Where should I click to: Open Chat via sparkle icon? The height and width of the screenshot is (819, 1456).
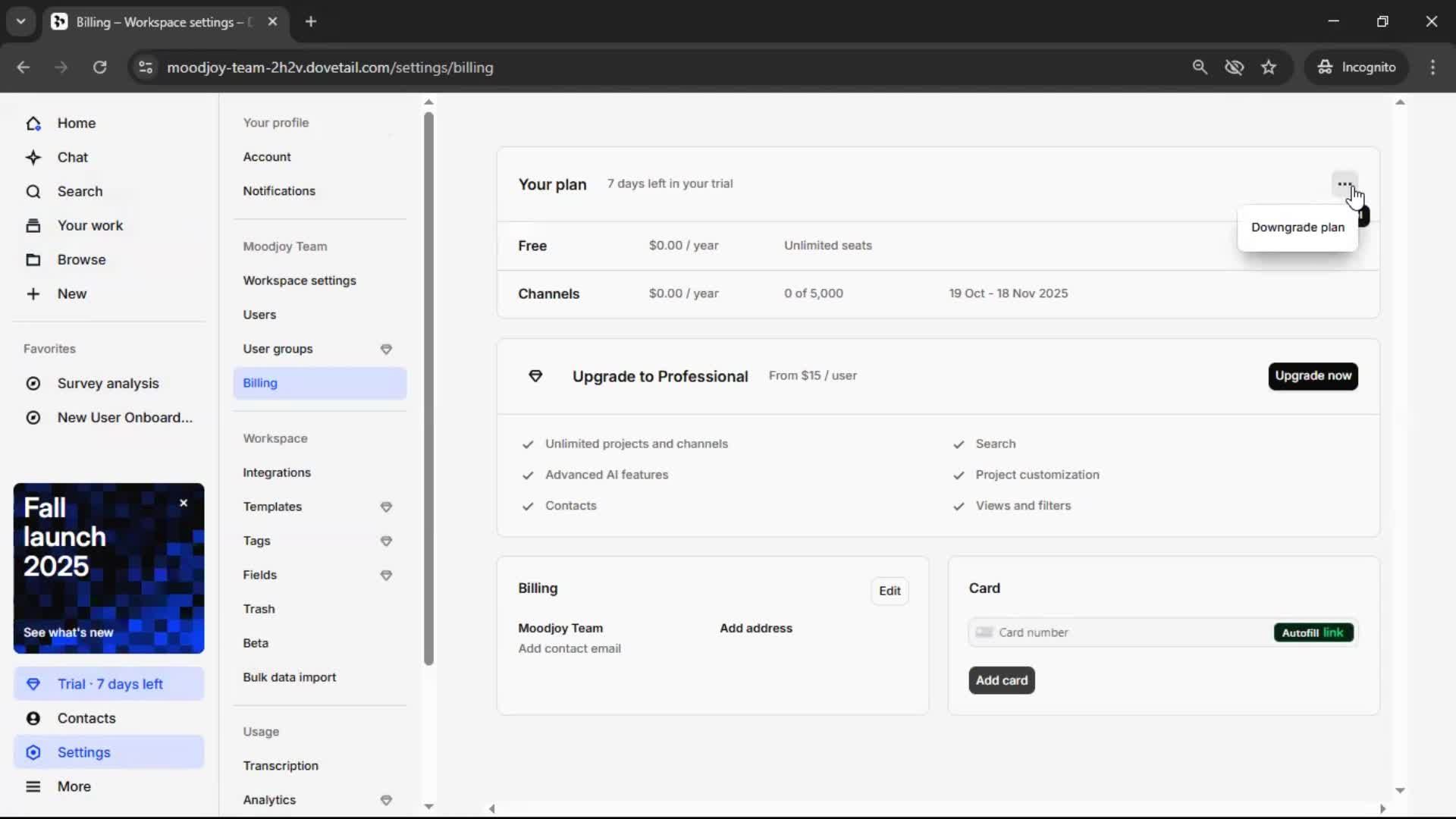tap(33, 157)
